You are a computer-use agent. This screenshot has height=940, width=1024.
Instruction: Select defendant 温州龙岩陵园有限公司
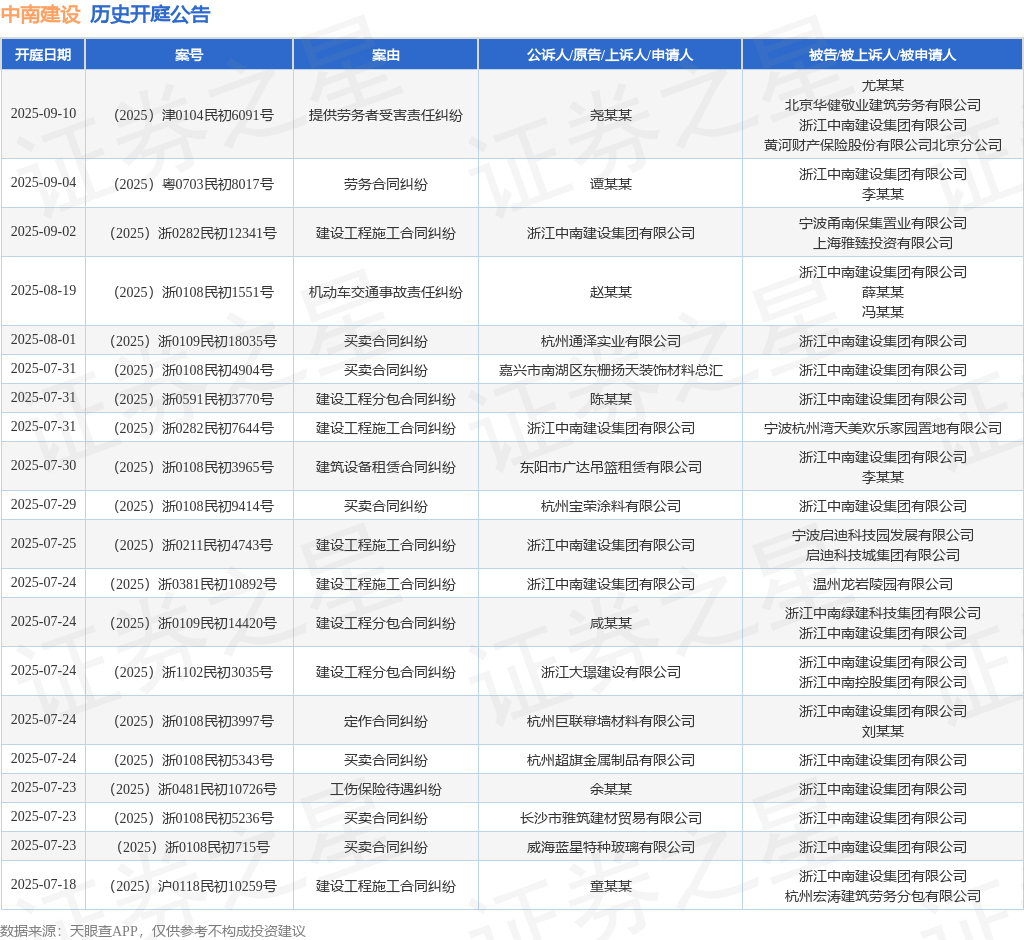coord(882,584)
